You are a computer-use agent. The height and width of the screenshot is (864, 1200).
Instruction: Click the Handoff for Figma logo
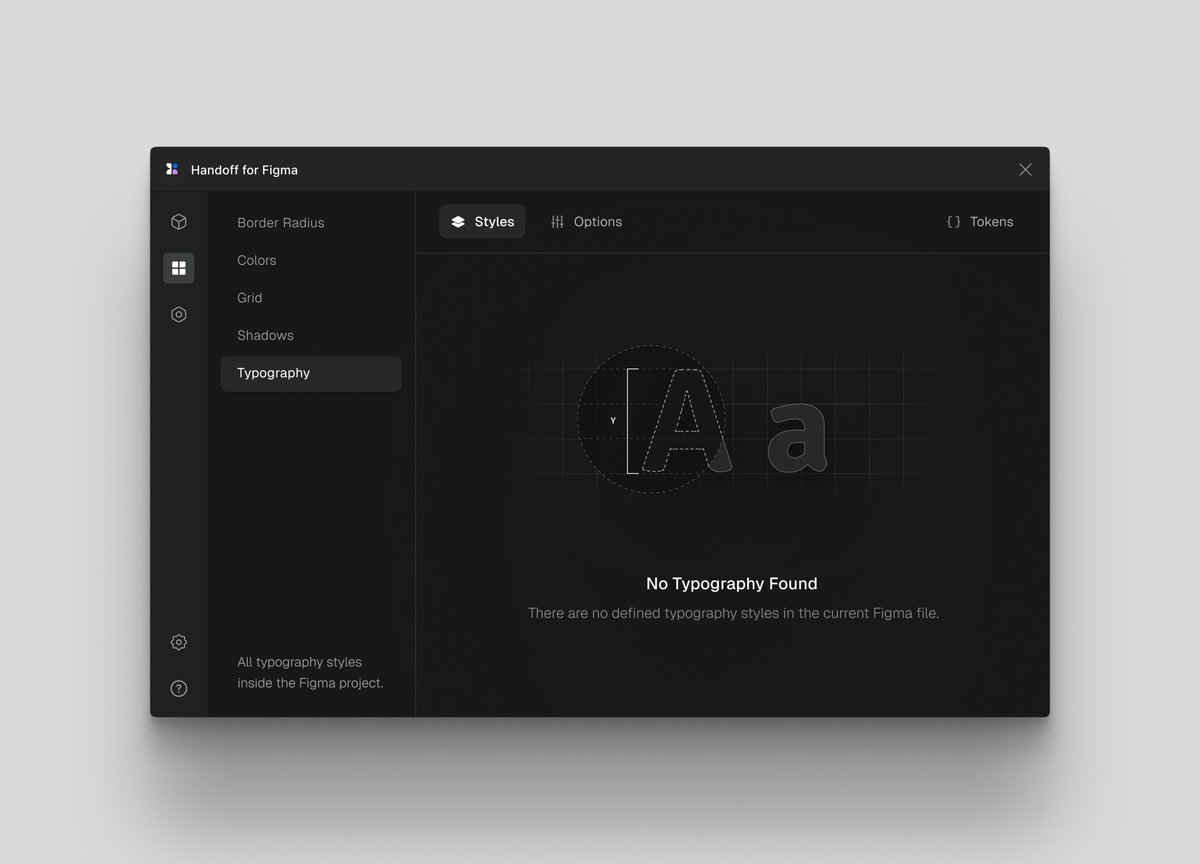point(172,169)
